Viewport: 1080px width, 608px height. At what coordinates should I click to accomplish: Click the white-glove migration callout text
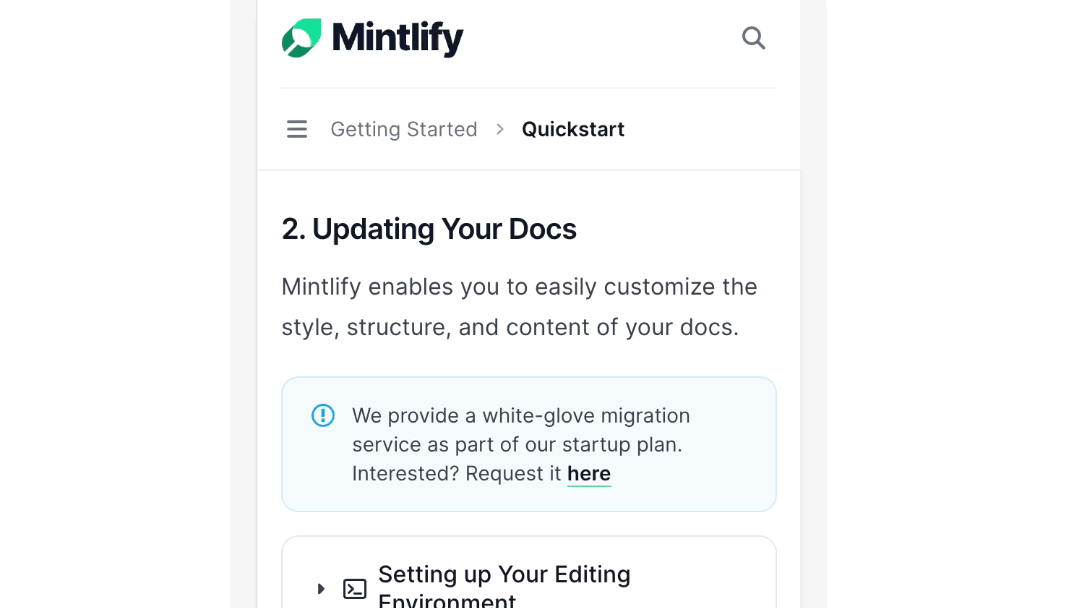pyautogui.click(x=521, y=444)
